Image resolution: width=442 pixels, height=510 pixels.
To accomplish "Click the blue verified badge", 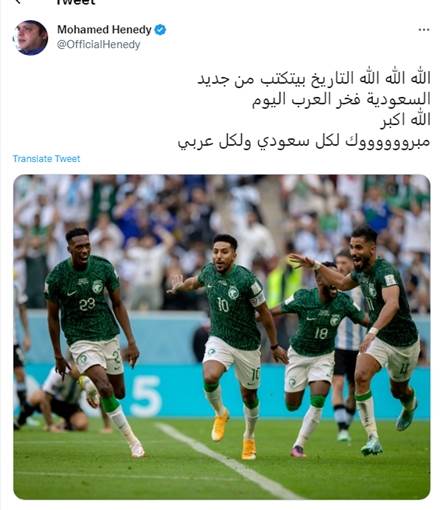I will (x=160, y=30).
